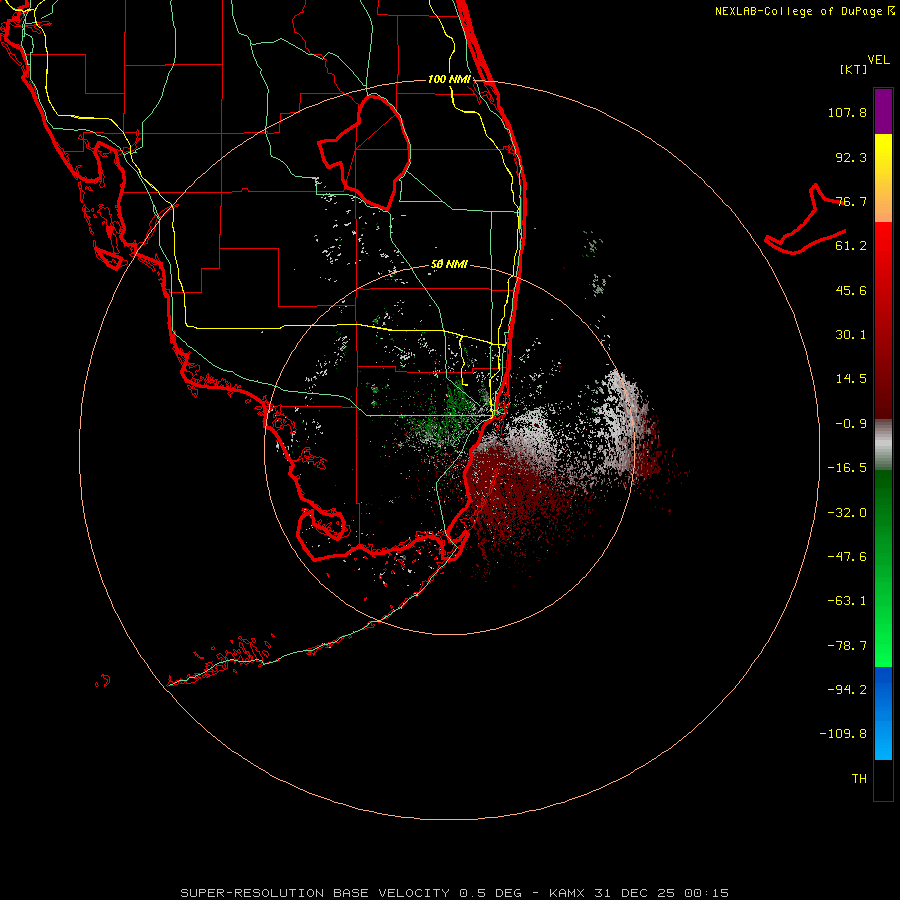The width and height of the screenshot is (900, 900).
Task: Click the [KT] units label
Action: click(854, 69)
